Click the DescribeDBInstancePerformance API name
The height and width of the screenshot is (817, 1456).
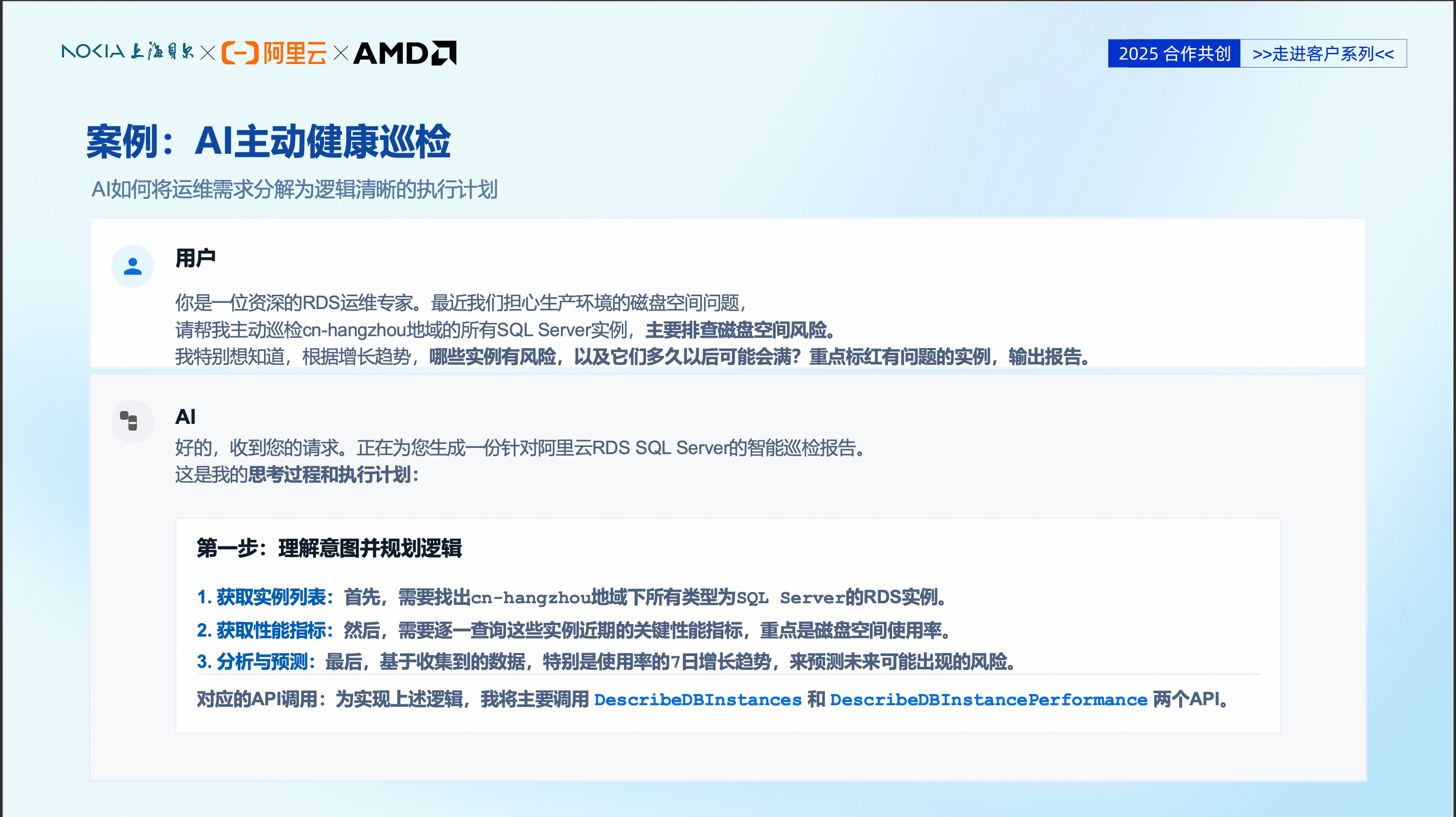[x=988, y=700]
